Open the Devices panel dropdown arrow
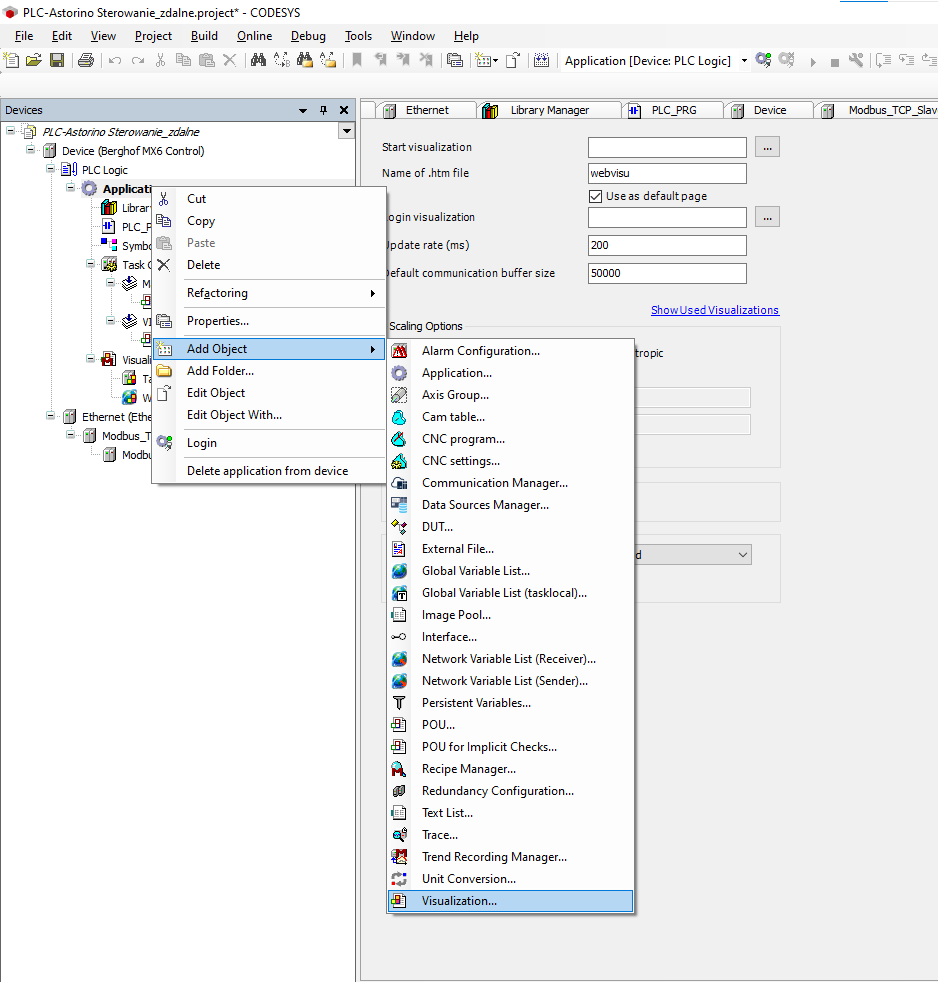Image resolution: width=938 pixels, height=982 pixels. click(x=303, y=110)
